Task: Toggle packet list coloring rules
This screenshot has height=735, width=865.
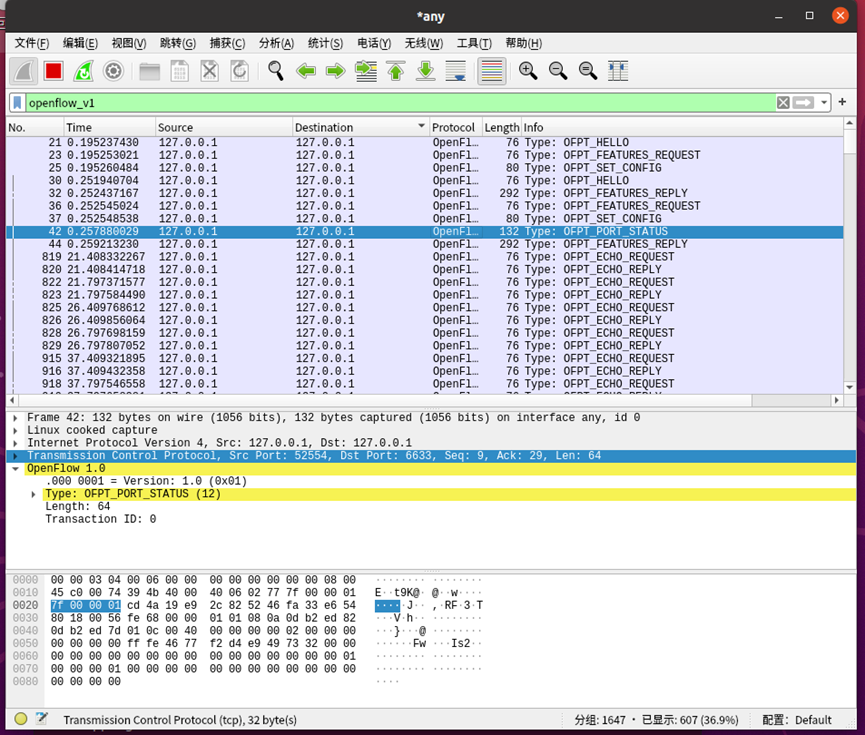Action: coord(491,71)
